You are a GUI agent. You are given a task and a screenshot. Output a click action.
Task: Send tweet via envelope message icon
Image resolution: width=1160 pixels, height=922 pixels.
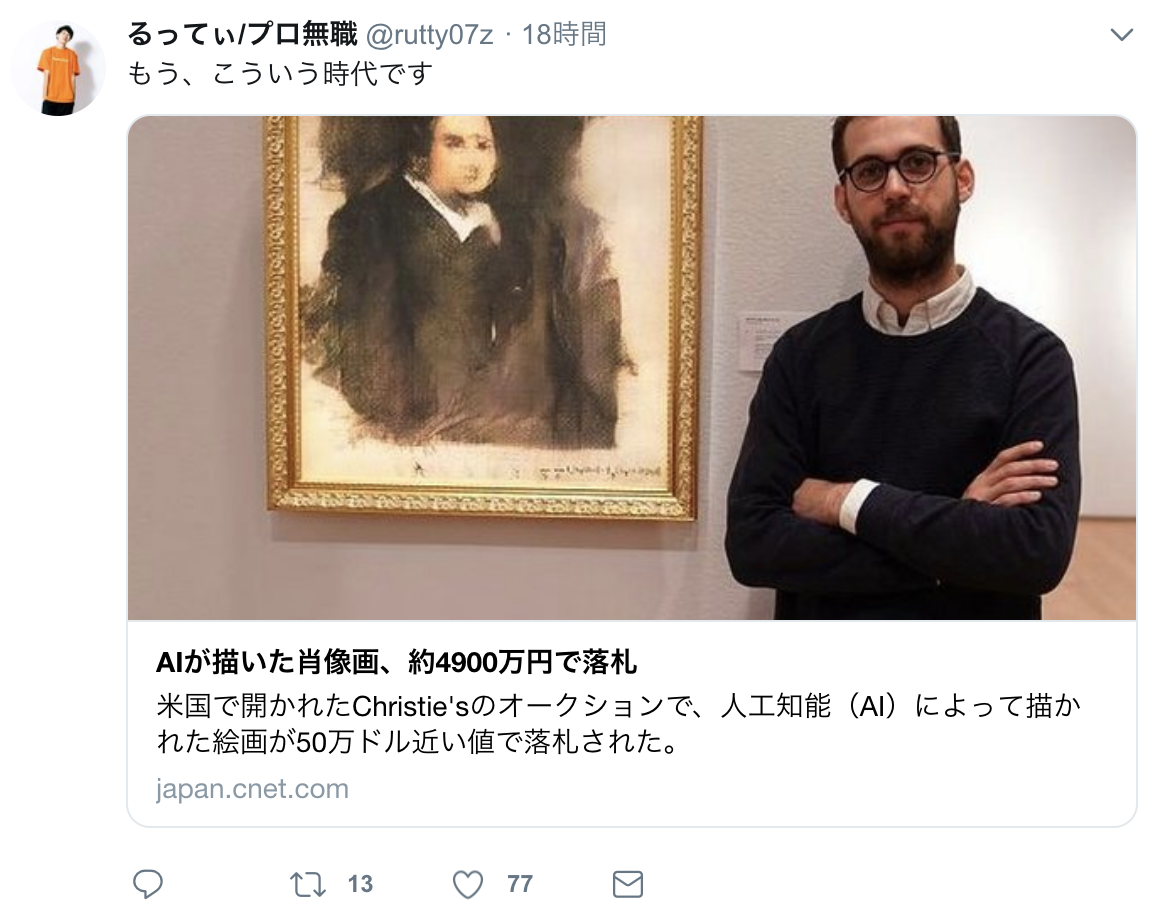click(x=628, y=884)
